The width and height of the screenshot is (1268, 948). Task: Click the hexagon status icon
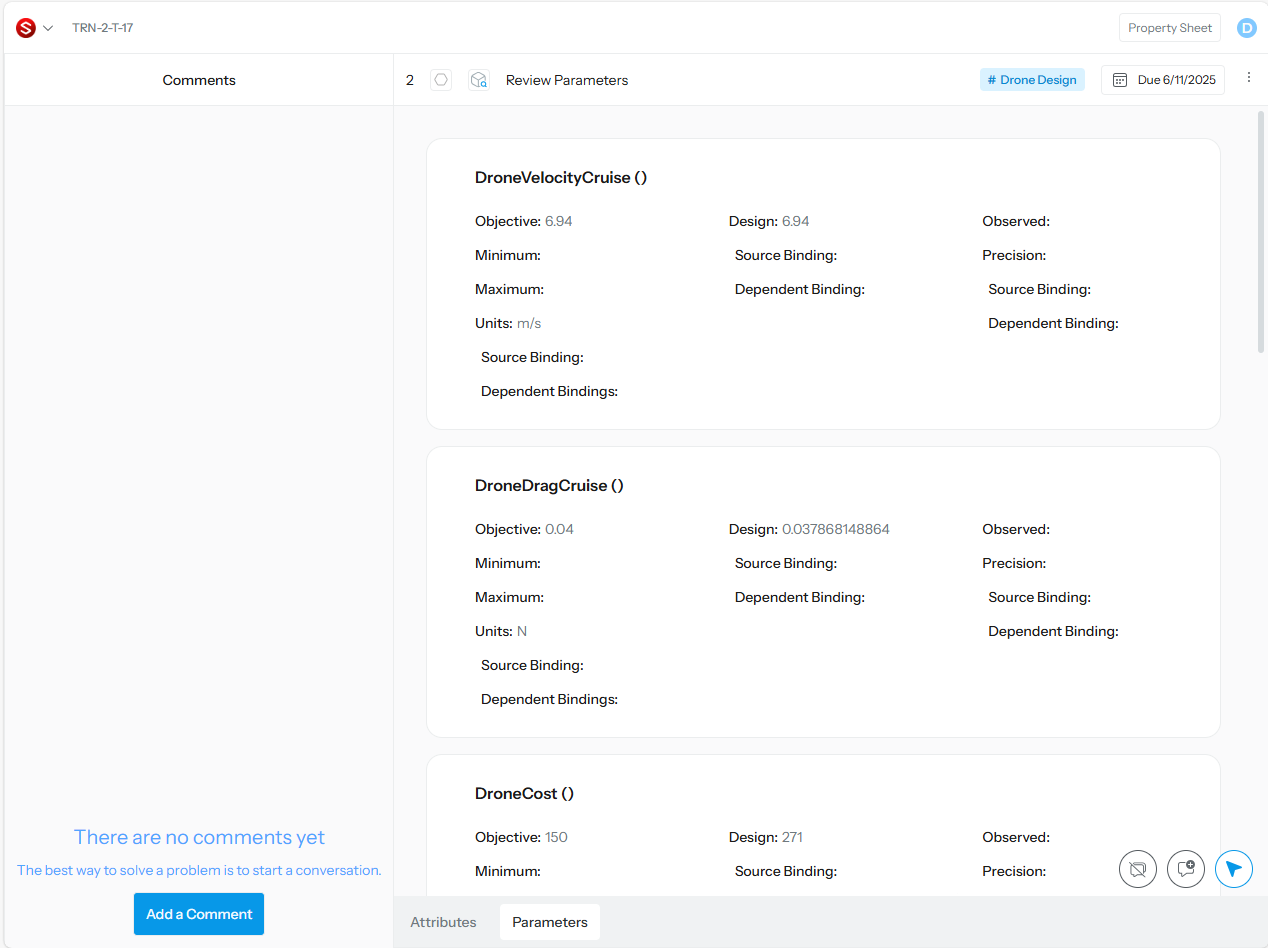click(441, 80)
